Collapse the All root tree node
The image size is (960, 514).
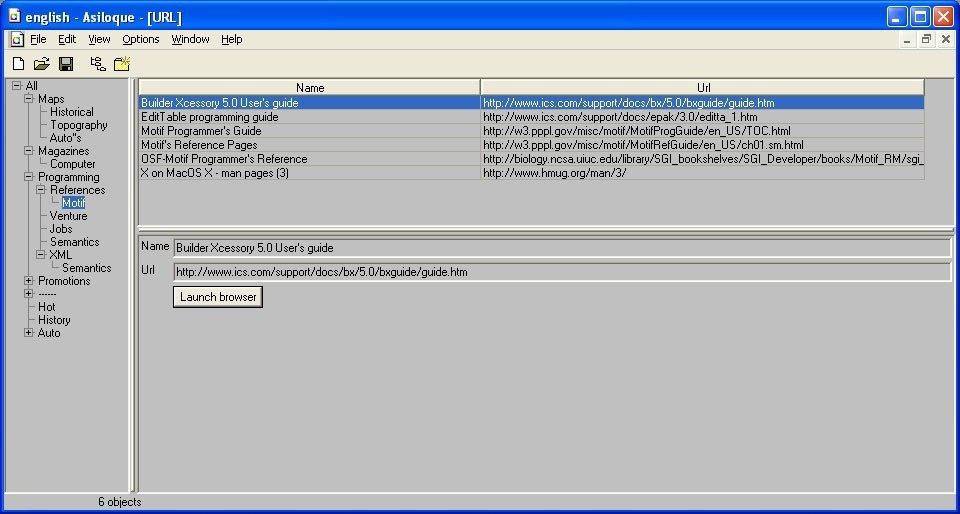(x=17, y=86)
